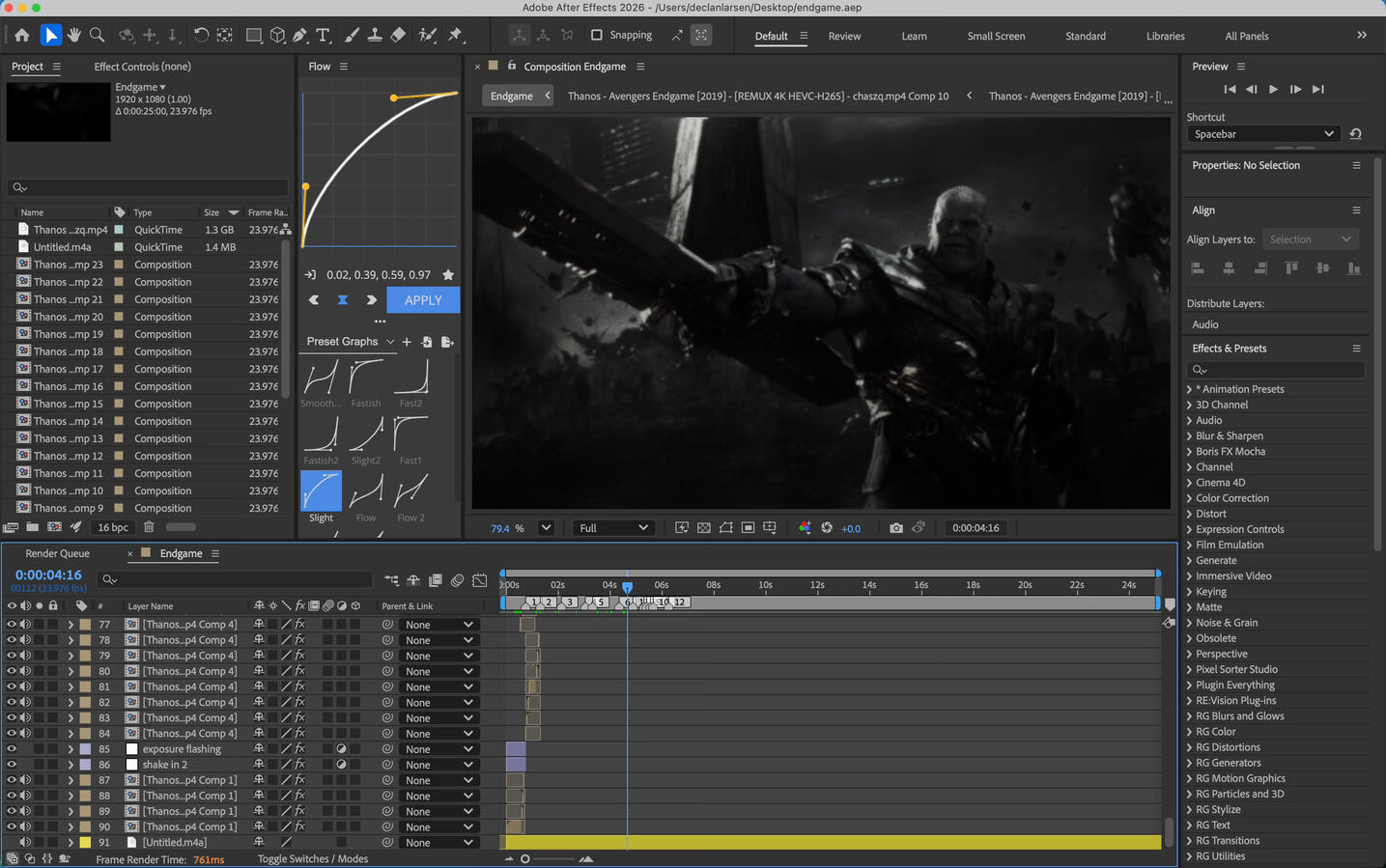Switch to the Libraries workspace
This screenshot has height=868, width=1386.
1165,36
